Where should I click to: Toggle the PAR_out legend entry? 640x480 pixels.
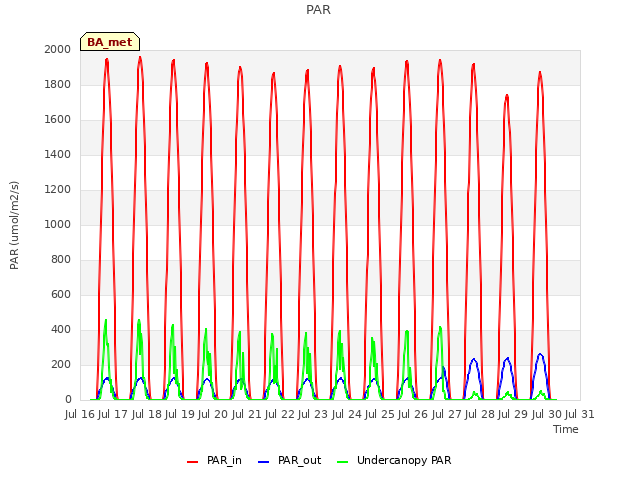point(289,460)
